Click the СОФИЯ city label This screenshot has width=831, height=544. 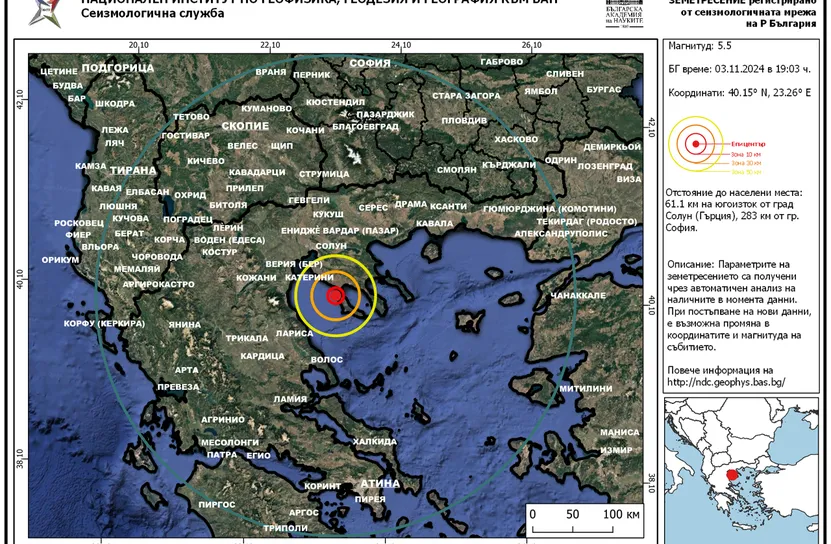[369, 63]
